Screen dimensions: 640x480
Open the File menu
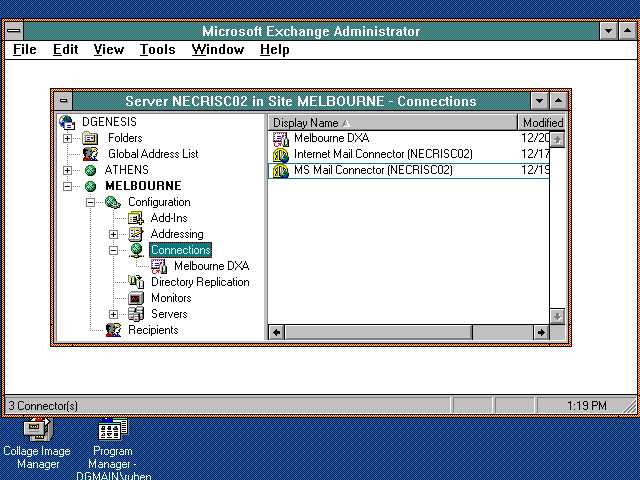coord(24,49)
